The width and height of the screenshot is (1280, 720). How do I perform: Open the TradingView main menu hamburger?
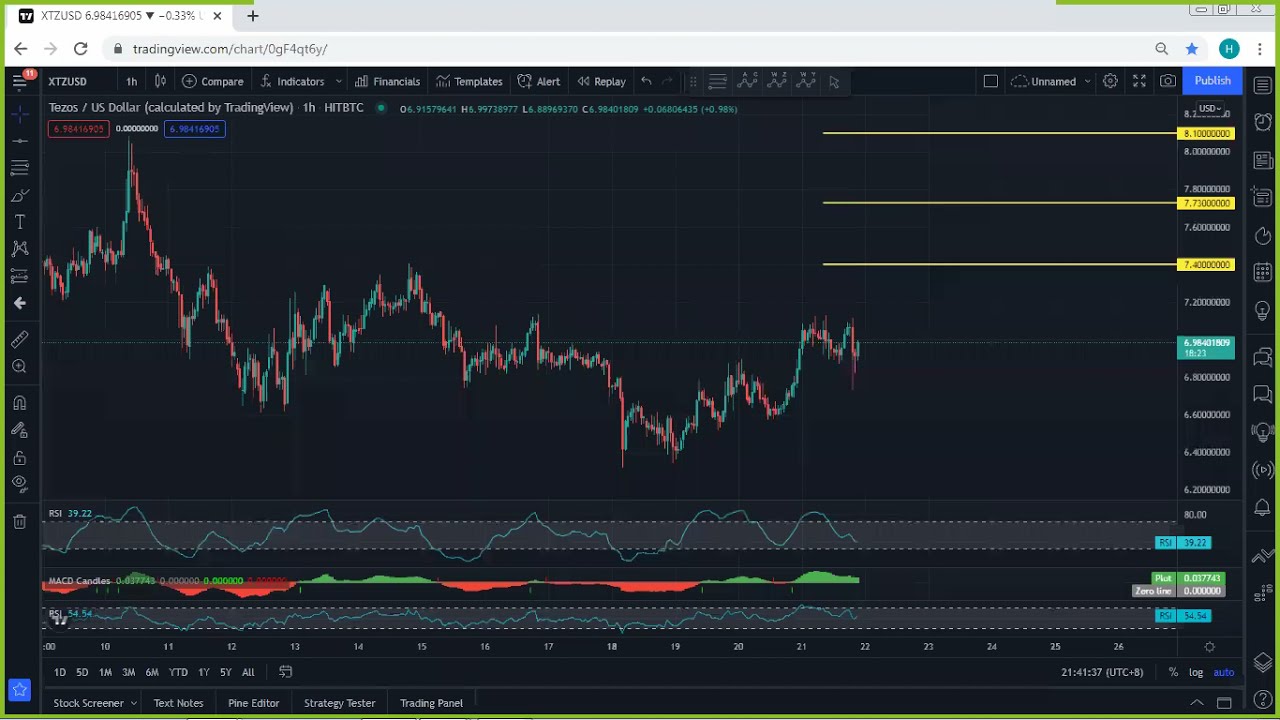pos(20,81)
